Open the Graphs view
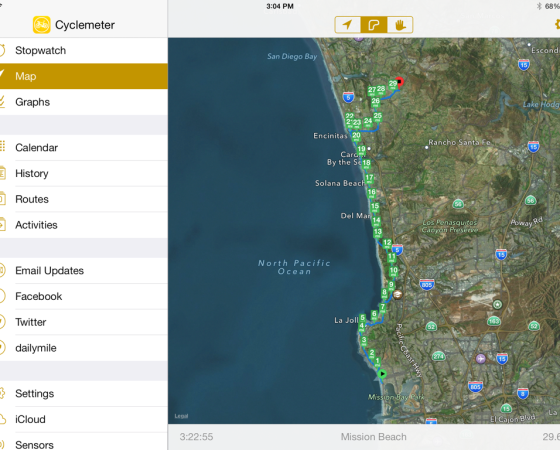The height and width of the screenshot is (450, 560). 84,102
